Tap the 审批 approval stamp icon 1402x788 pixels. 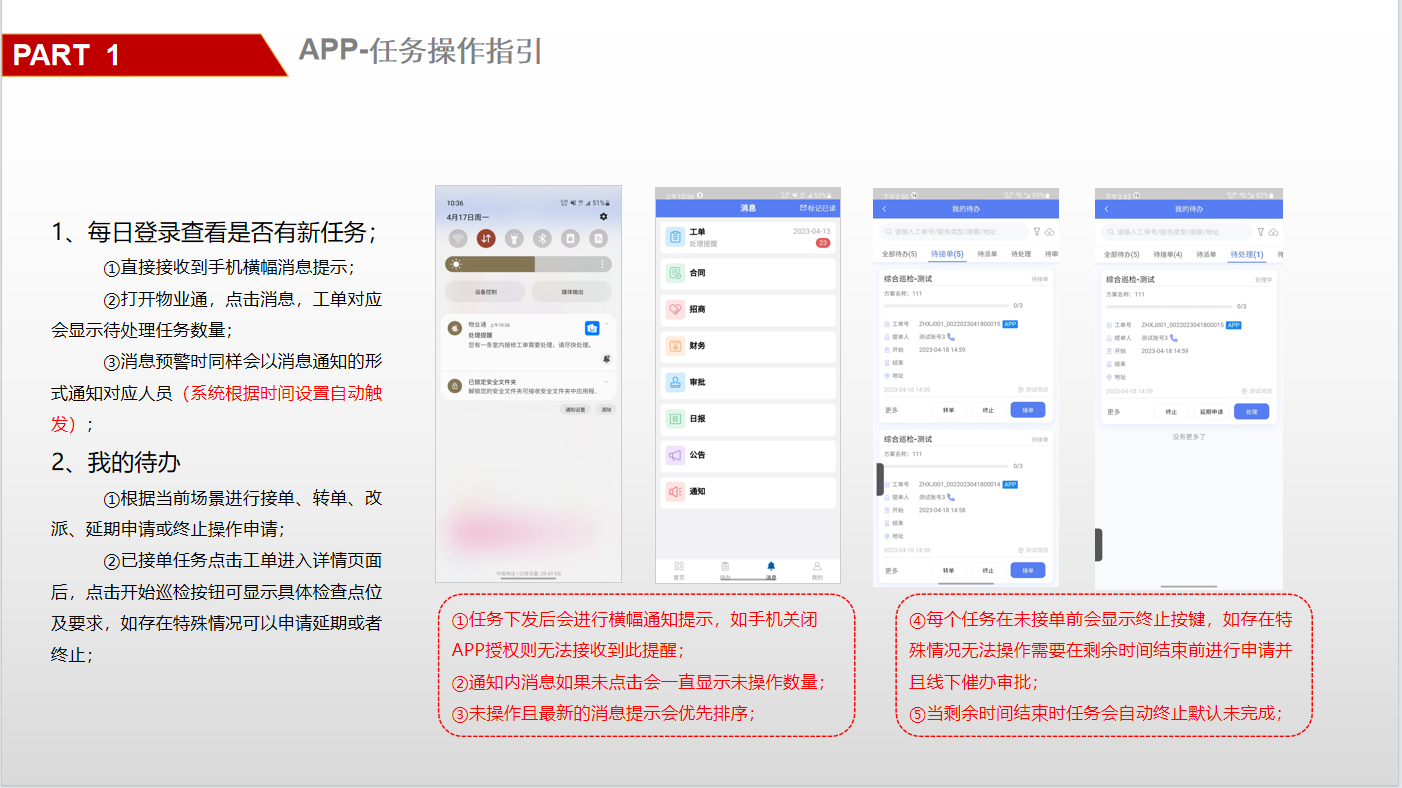pos(675,382)
